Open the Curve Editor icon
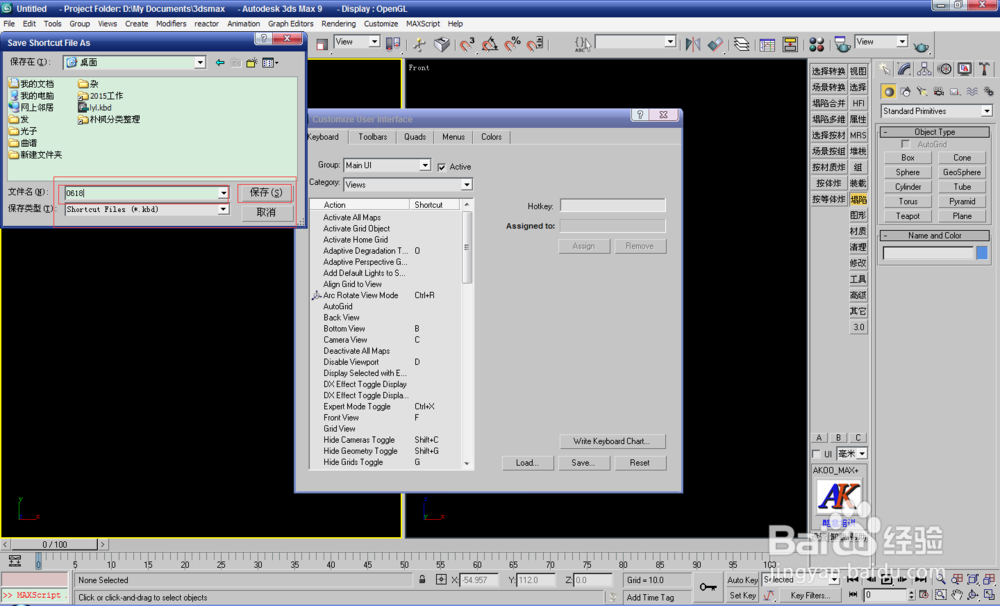This screenshot has width=1000, height=606. tap(767, 44)
